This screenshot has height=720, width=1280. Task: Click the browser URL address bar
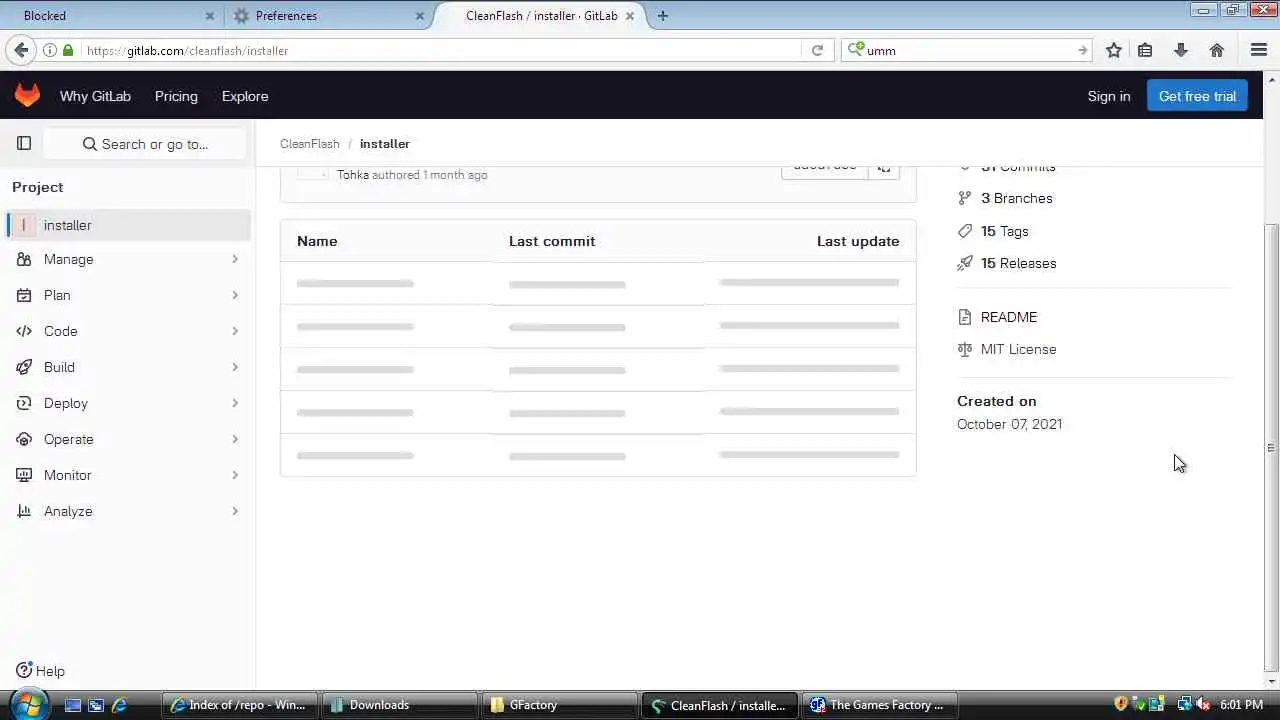pyautogui.click(x=440, y=50)
